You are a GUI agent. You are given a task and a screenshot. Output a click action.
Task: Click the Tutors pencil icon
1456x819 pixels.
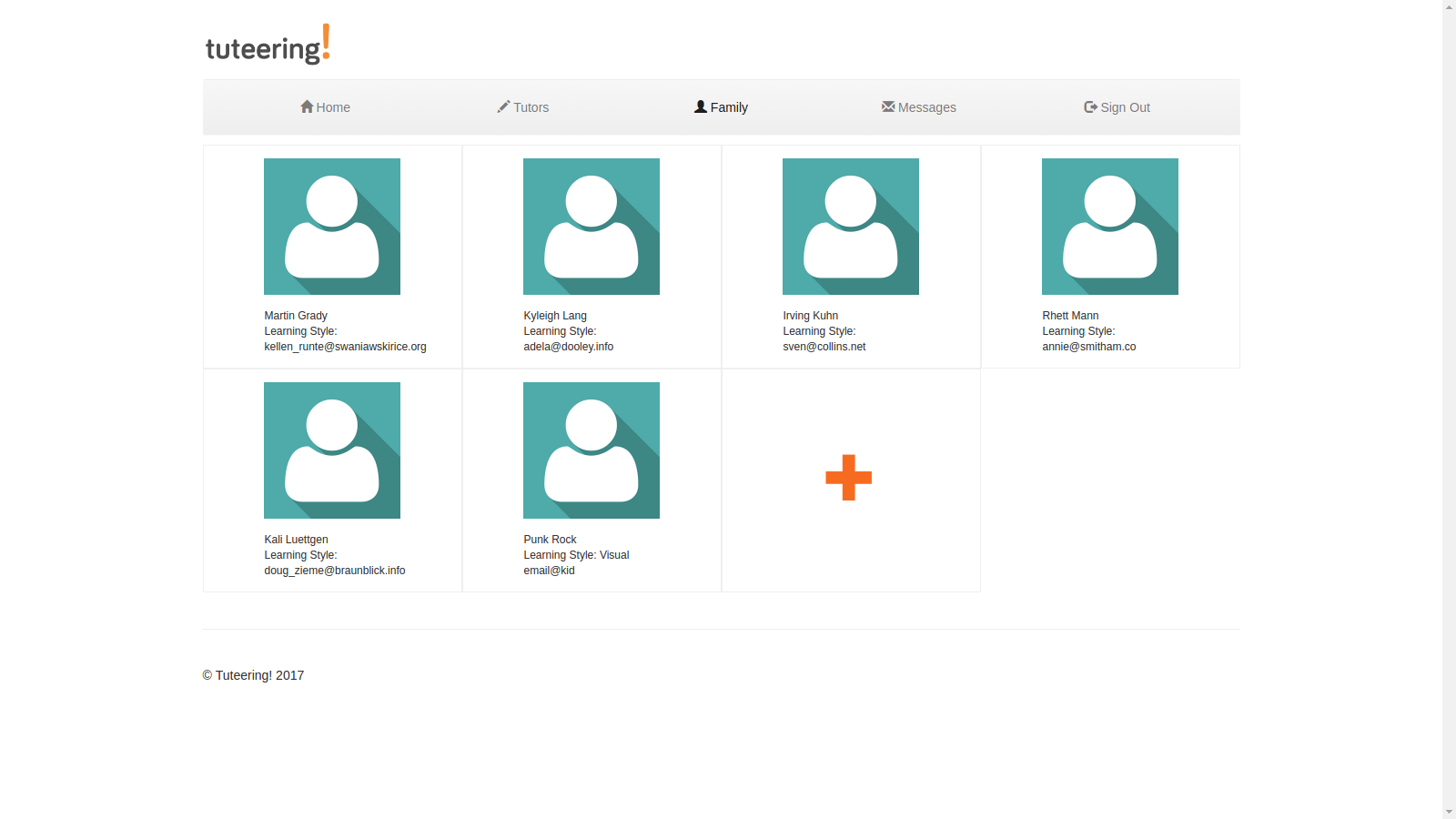click(503, 106)
